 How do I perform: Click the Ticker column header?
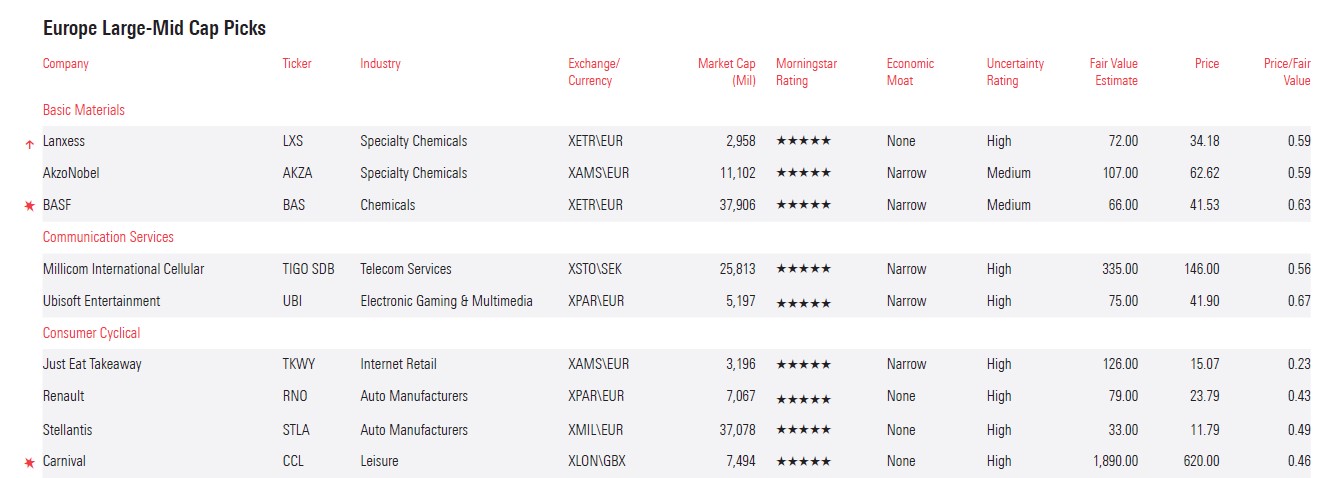297,64
